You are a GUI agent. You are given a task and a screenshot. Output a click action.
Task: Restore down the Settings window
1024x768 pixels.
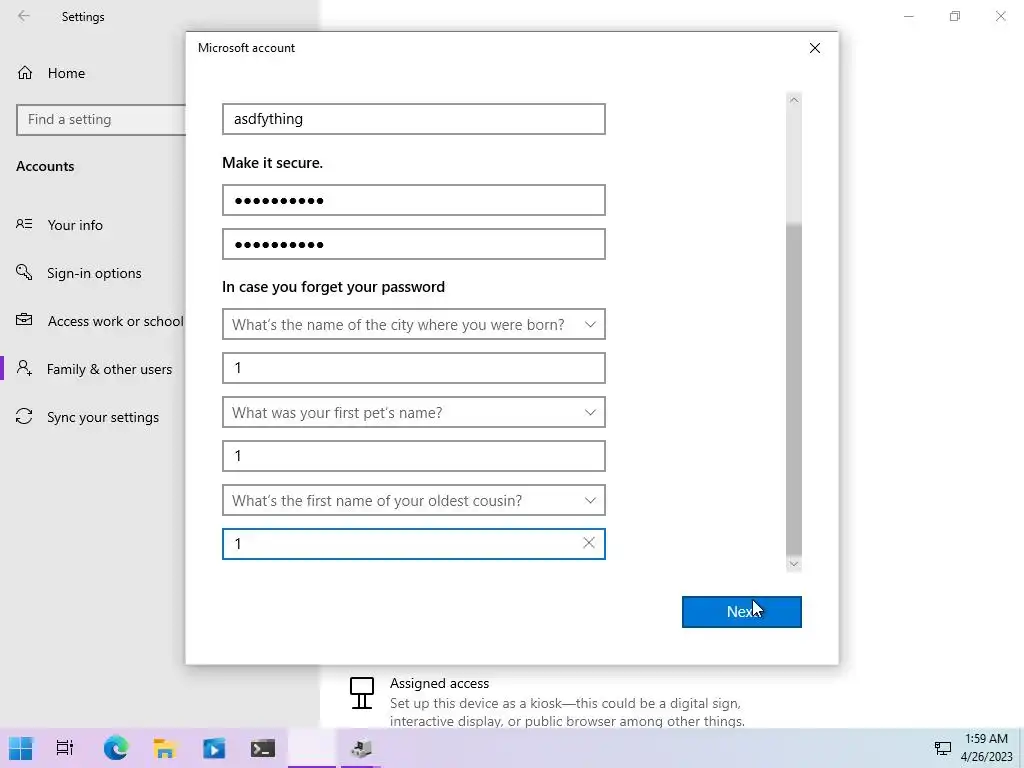pyautogui.click(x=955, y=16)
